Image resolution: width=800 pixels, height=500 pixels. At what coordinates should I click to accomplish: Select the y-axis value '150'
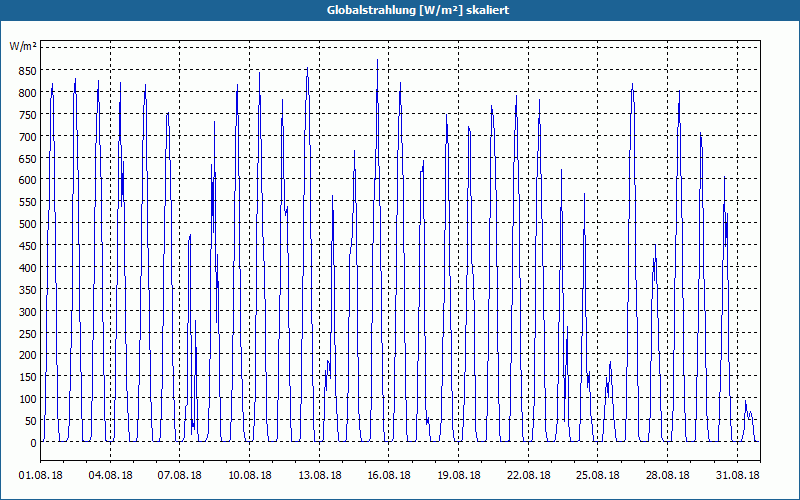[28, 377]
